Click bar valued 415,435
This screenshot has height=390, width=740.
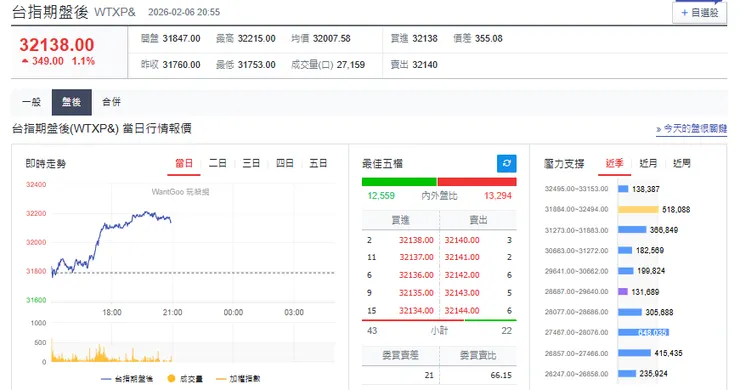click(x=634, y=353)
